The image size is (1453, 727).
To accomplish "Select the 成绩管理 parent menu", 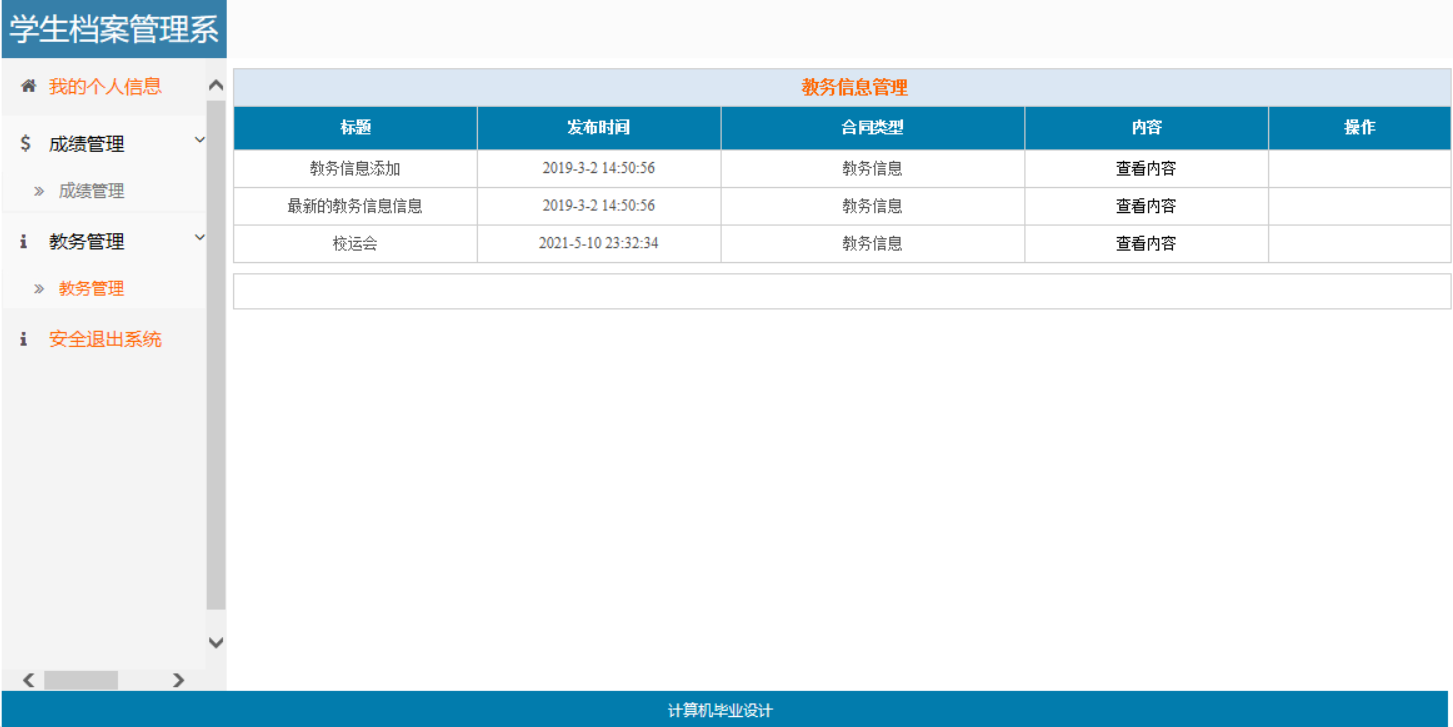I will click(x=86, y=144).
